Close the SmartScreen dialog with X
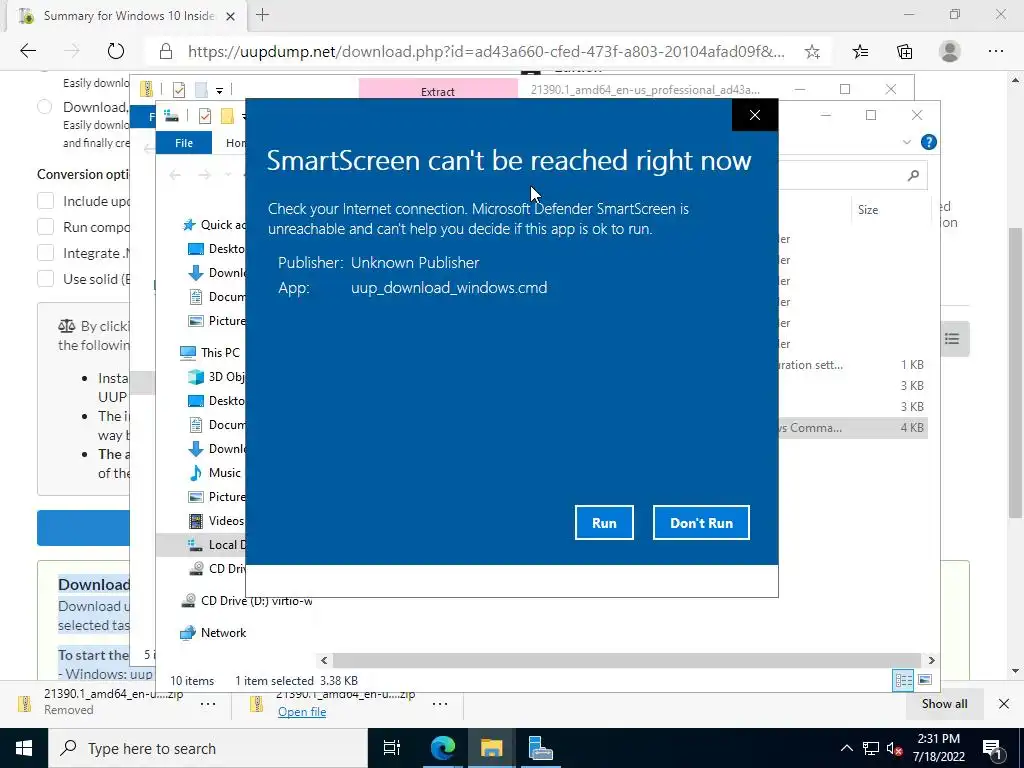 click(x=754, y=115)
